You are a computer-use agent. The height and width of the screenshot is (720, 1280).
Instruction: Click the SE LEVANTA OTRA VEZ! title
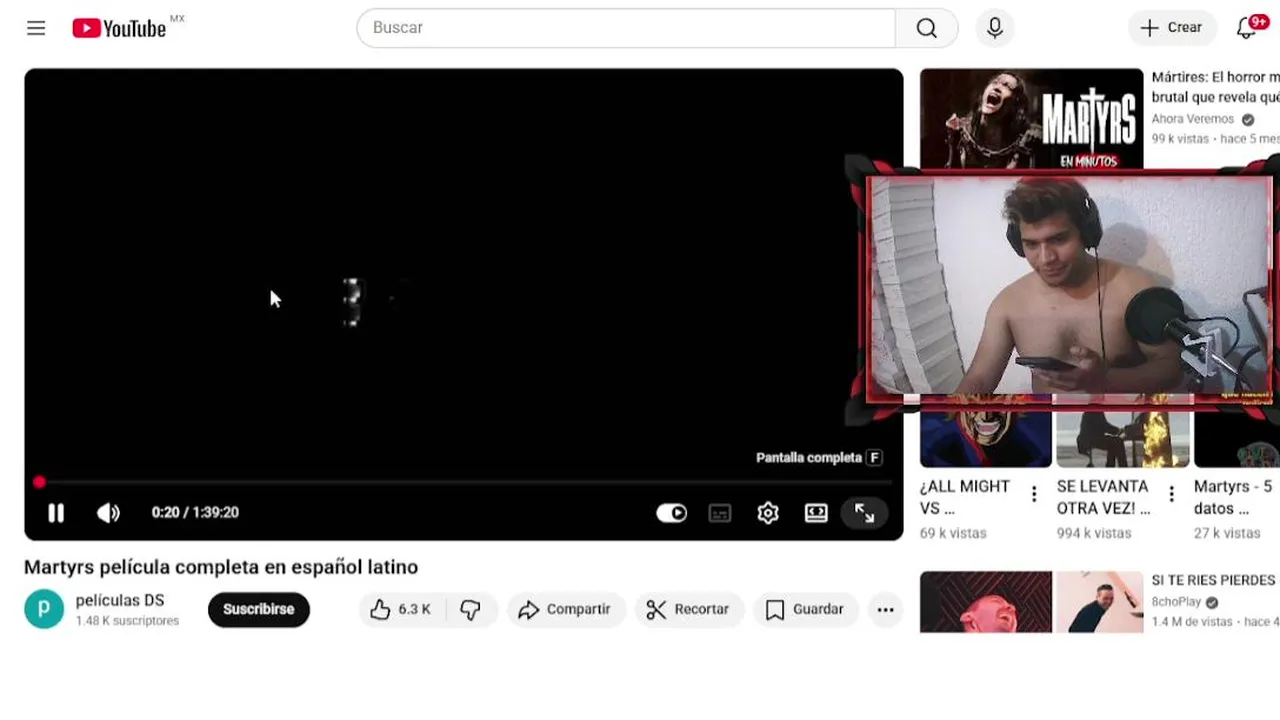tap(1103, 497)
